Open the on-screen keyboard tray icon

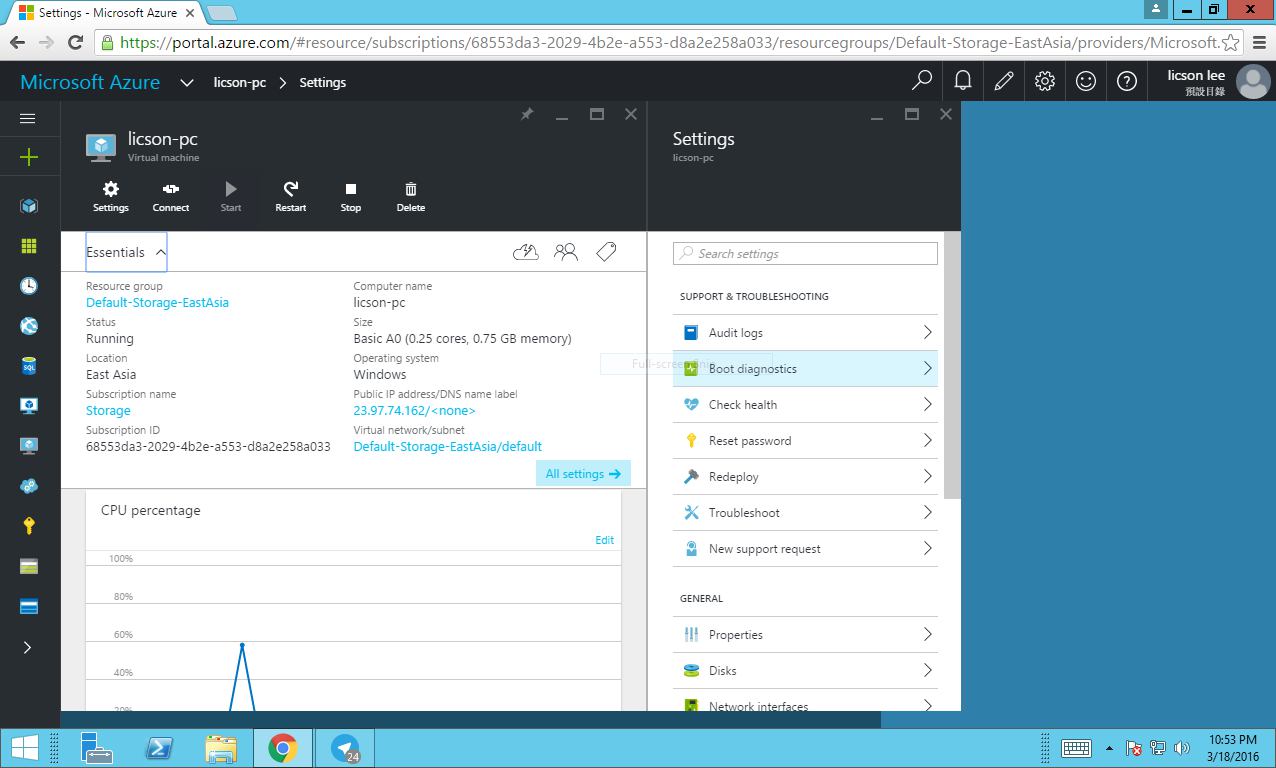point(1076,748)
